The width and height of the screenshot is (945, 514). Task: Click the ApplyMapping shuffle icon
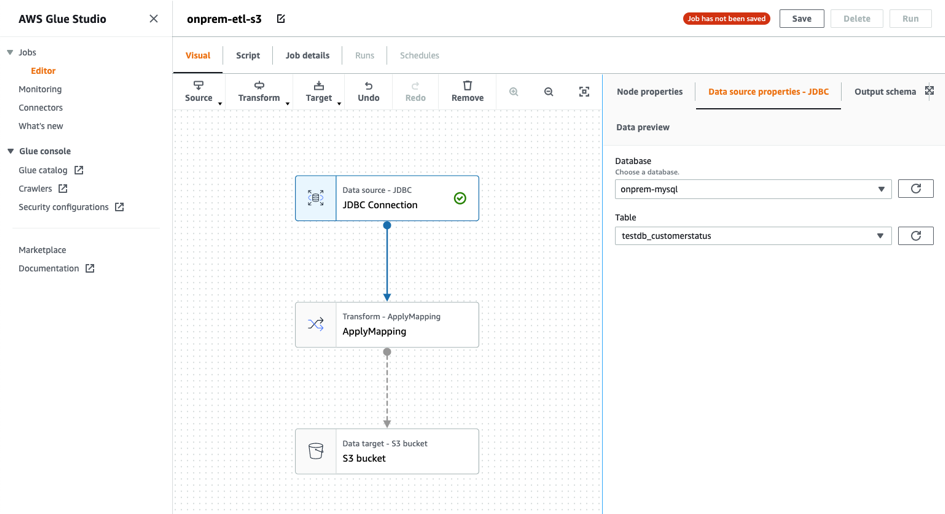316,324
